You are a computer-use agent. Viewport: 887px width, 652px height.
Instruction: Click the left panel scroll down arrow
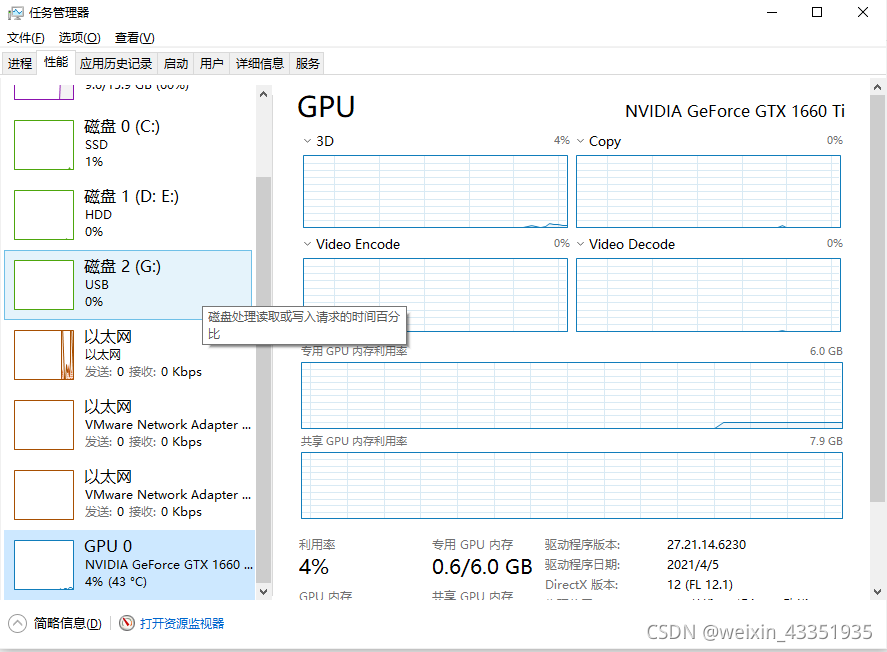[263, 591]
